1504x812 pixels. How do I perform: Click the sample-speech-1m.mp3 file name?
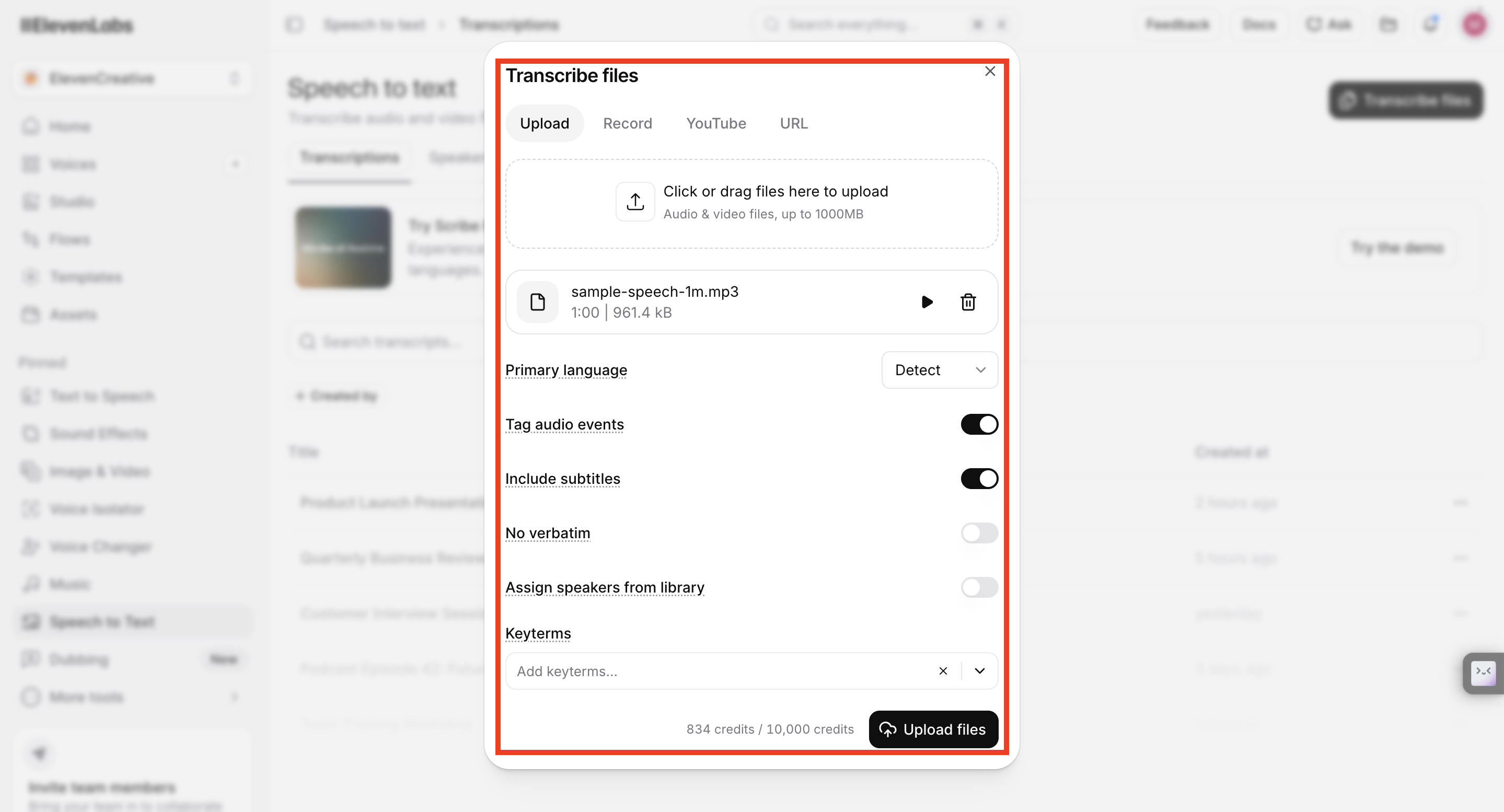[654, 291]
